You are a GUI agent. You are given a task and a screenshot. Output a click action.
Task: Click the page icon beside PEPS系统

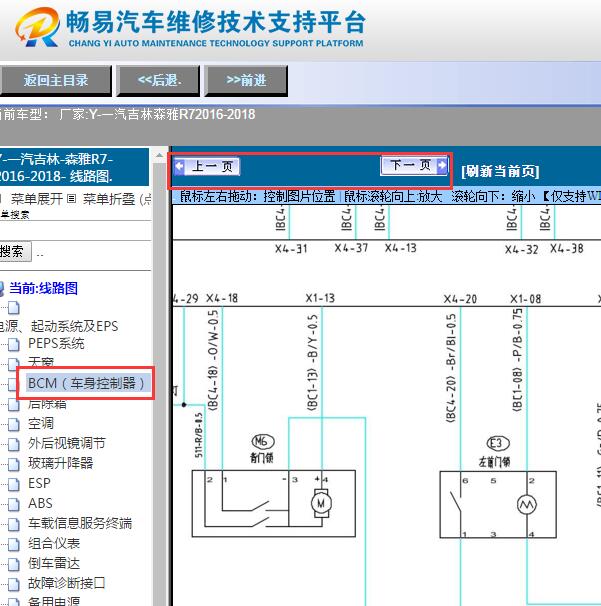pos(14,344)
